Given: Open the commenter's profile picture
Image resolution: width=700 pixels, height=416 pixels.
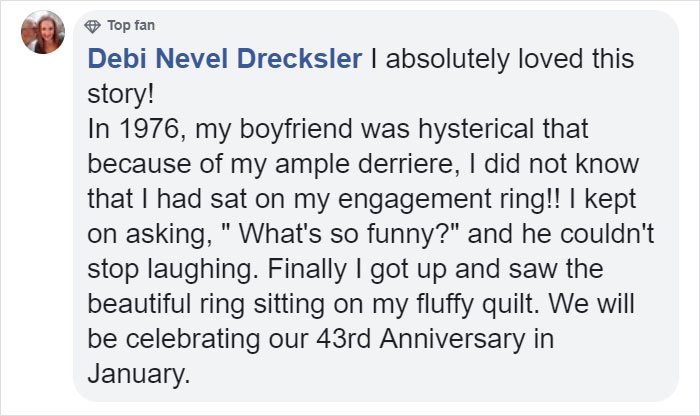Looking at the screenshot, I should click(43, 32).
